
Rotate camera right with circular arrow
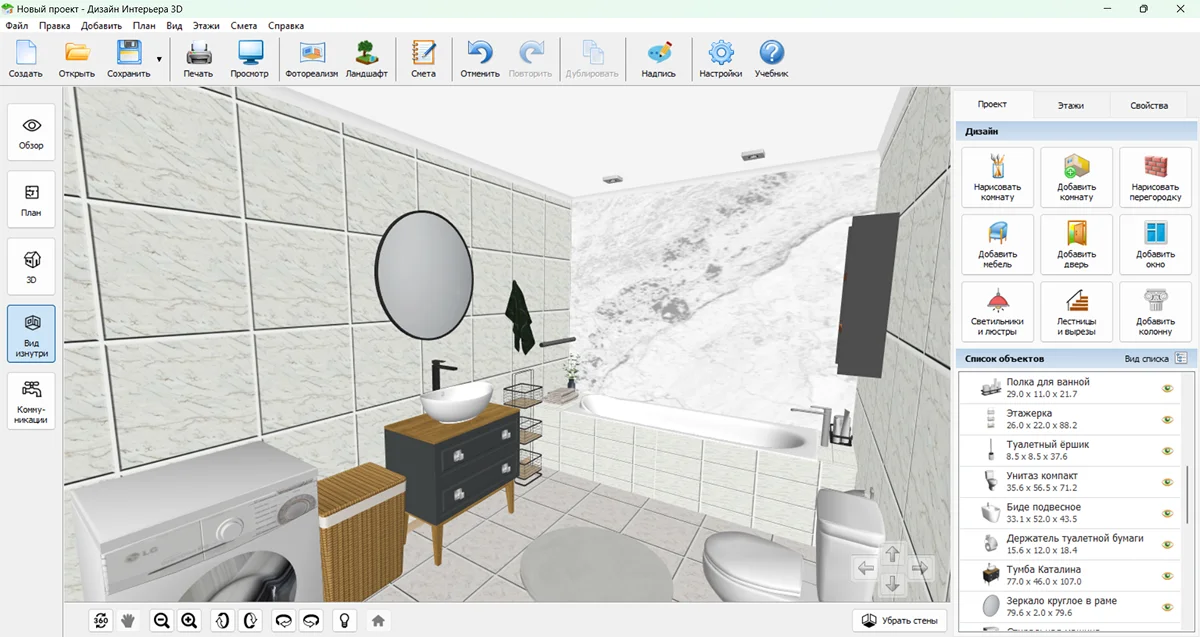(x=311, y=620)
